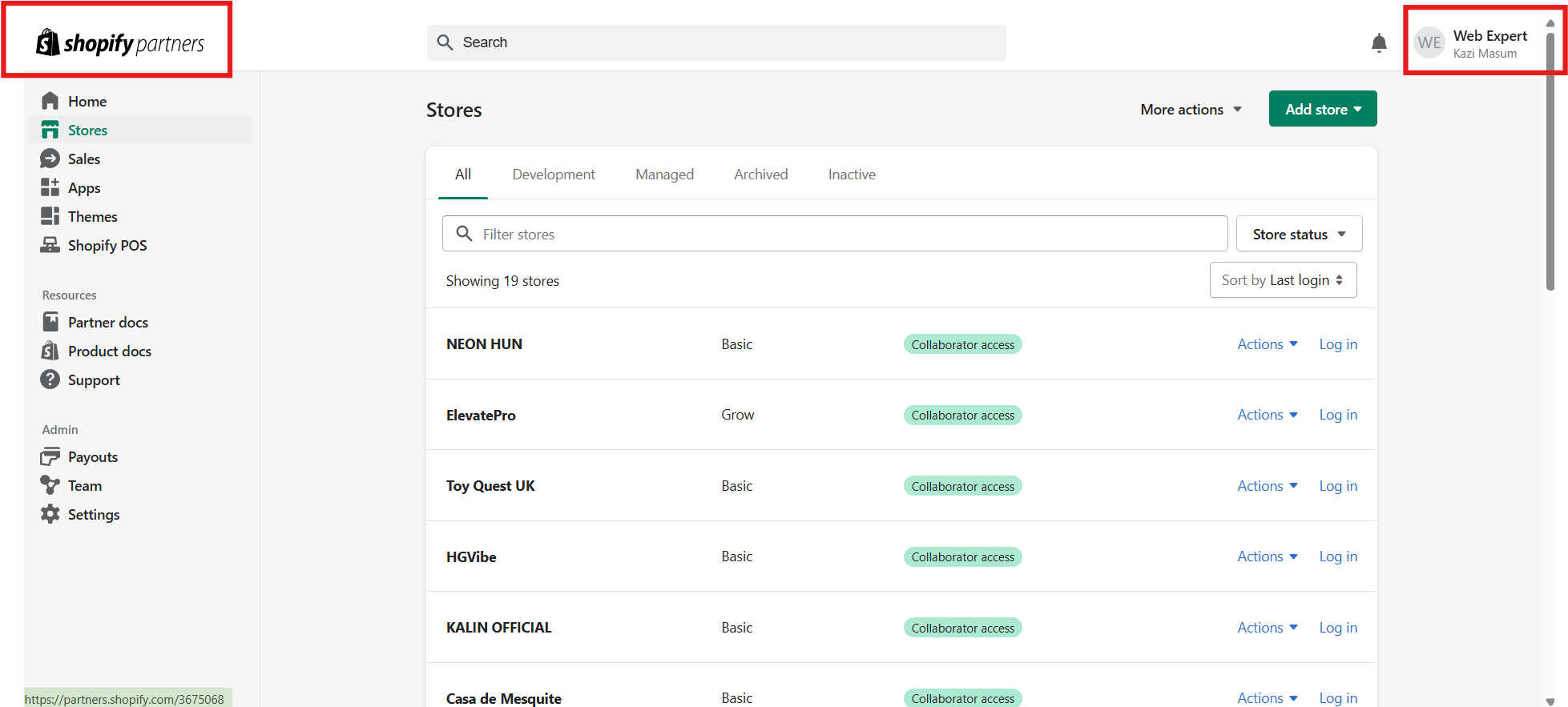
Task: Click Collaborator access badge for NEON HUN
Action: tap(962, 344)
